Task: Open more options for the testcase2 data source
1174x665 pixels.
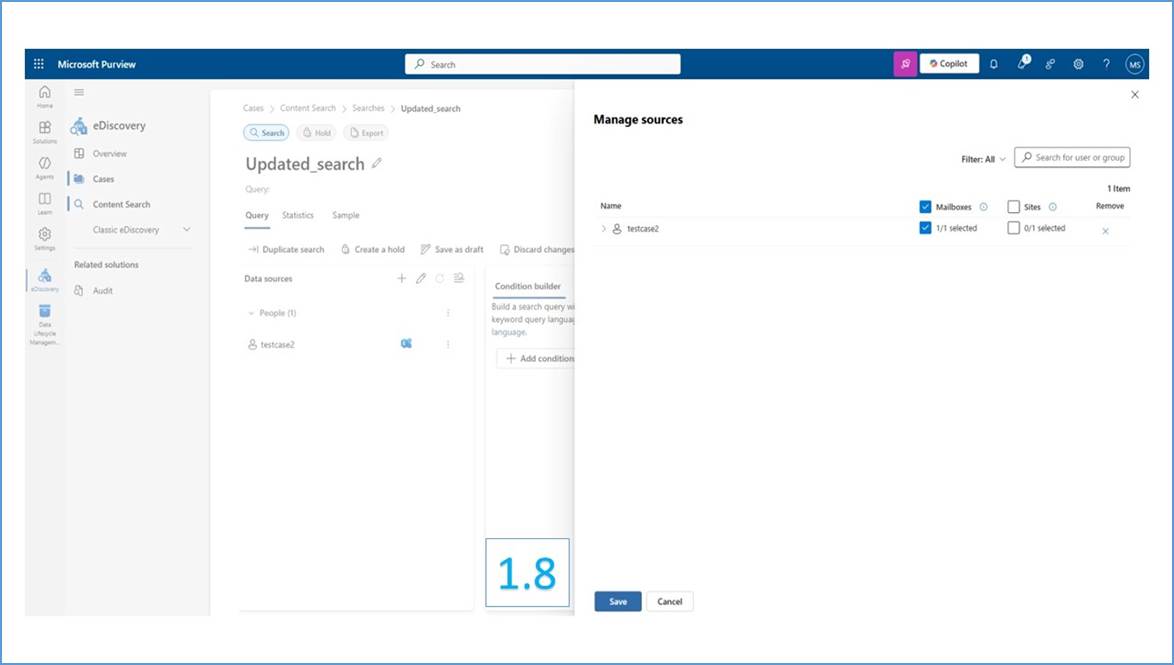Action: (448, 344)
